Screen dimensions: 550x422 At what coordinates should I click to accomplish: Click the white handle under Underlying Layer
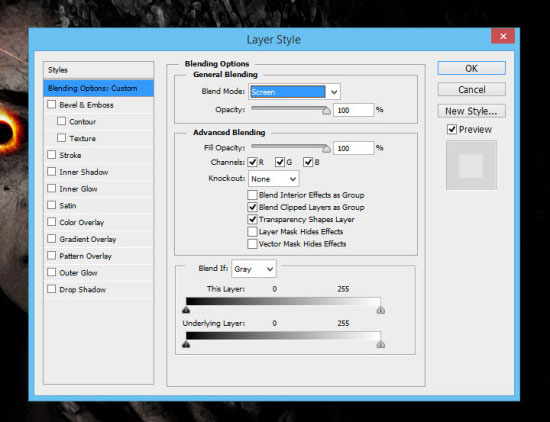tap(381, 344)
